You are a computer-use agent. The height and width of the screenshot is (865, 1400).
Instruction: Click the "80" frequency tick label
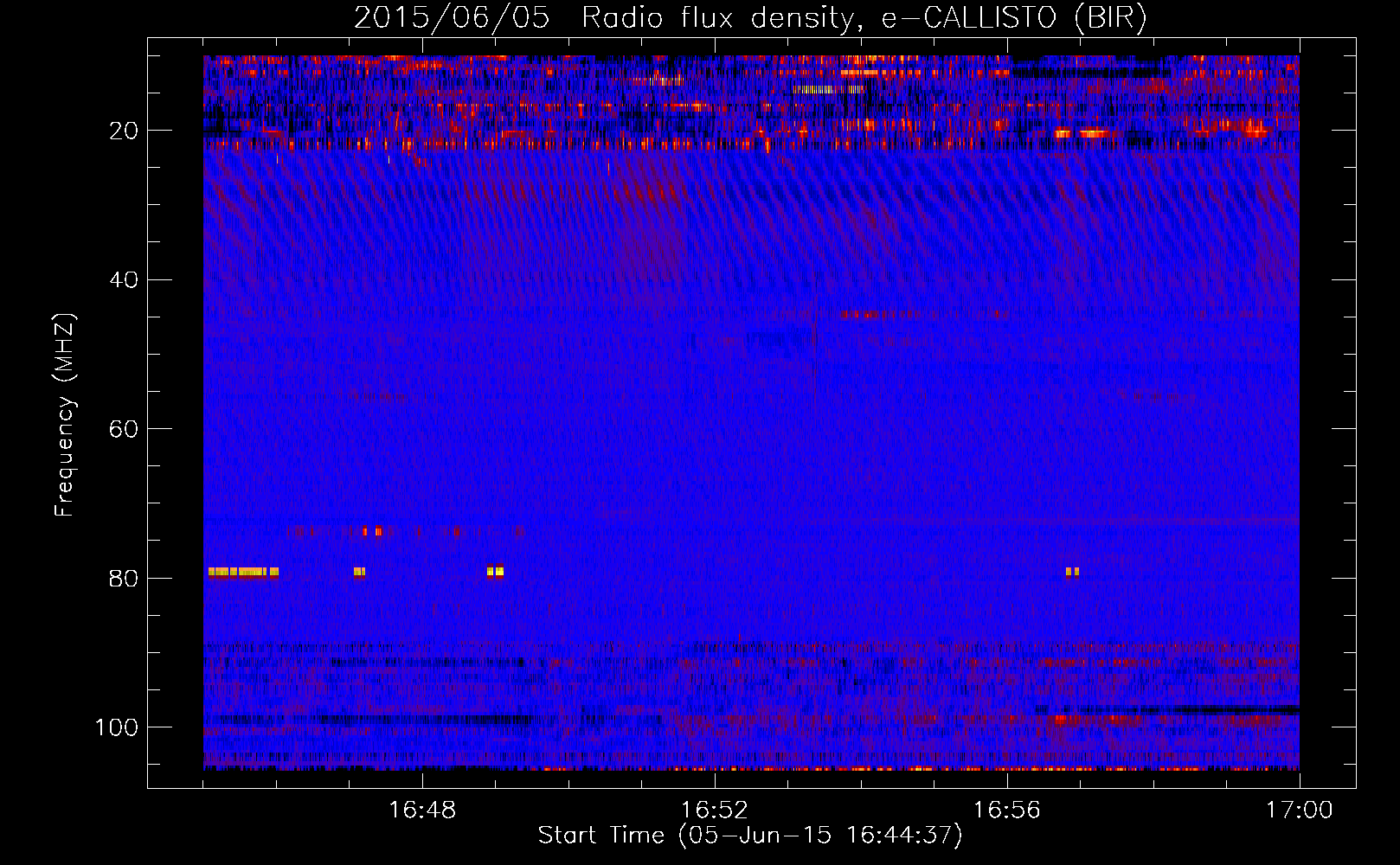pos(124,579)
